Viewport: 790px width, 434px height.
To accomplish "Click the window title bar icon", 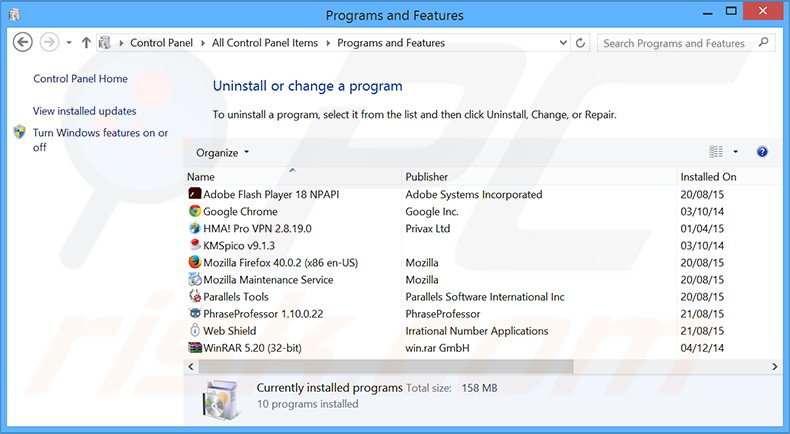I will tap(14, 15).
